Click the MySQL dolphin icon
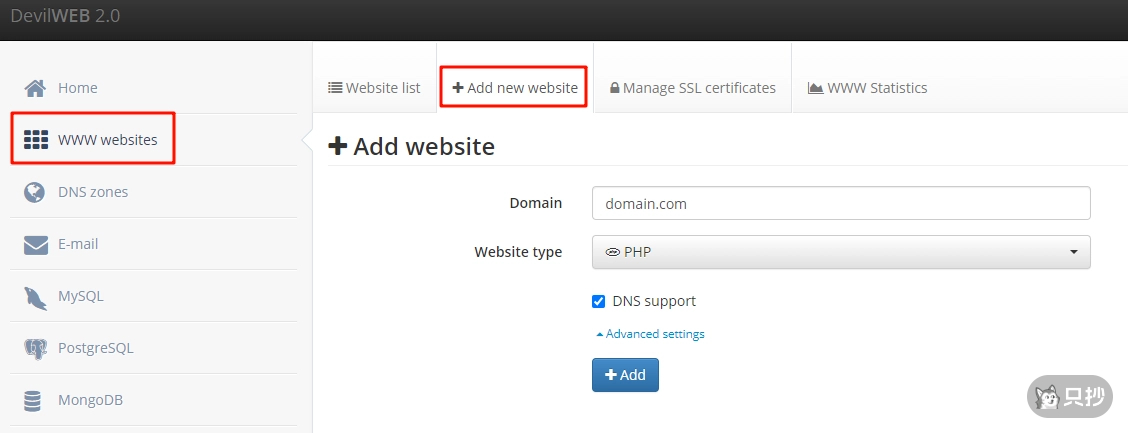This screenshot has height=433, width=1128. [x=35, y=296]
